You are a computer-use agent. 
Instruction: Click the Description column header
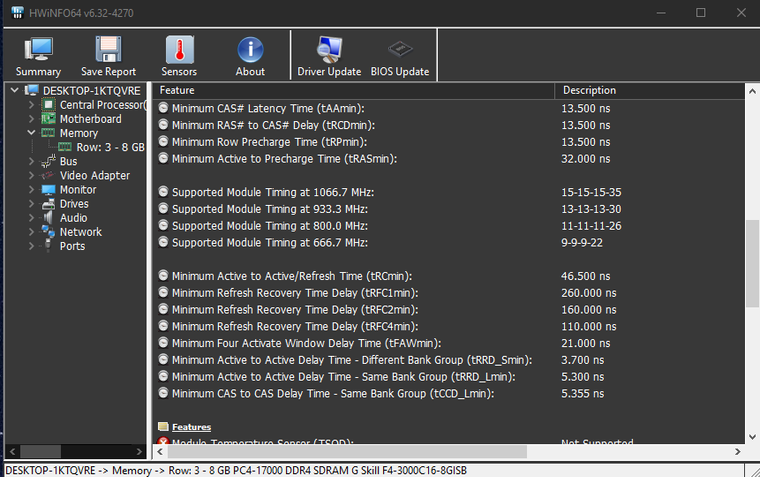tap(648, 90)
